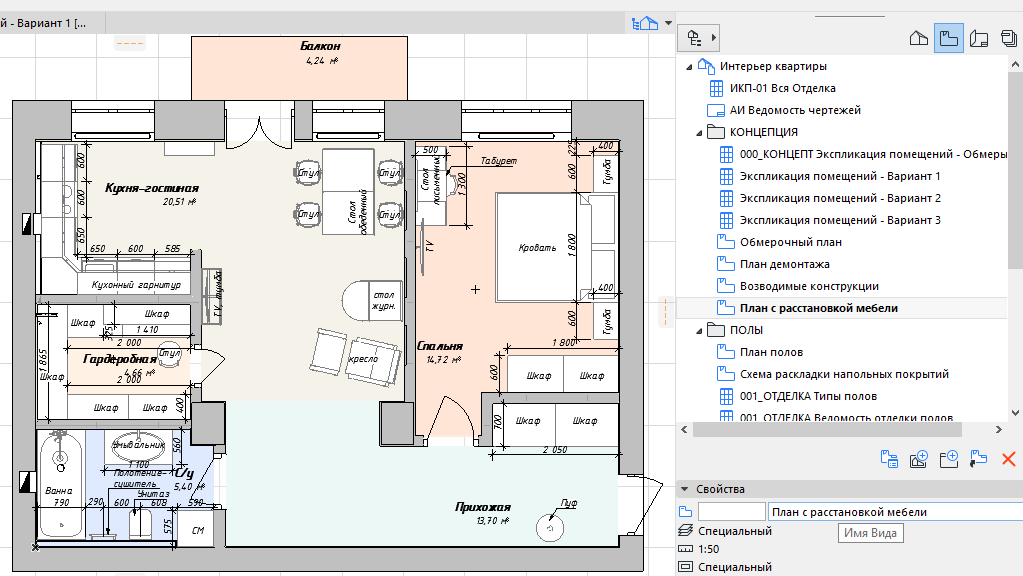
Task: Collapse the КОНЦЕПЦИЯ folder
Action: (x=699, y=132)
